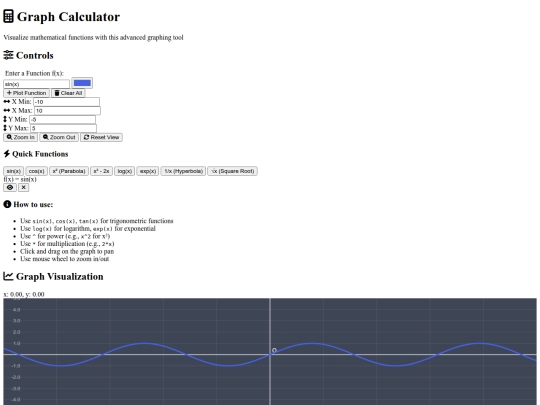Viewport: 540px width, 405px height.
Task: Select the cos(x) quick function button
Action: [x=37, y=171]
